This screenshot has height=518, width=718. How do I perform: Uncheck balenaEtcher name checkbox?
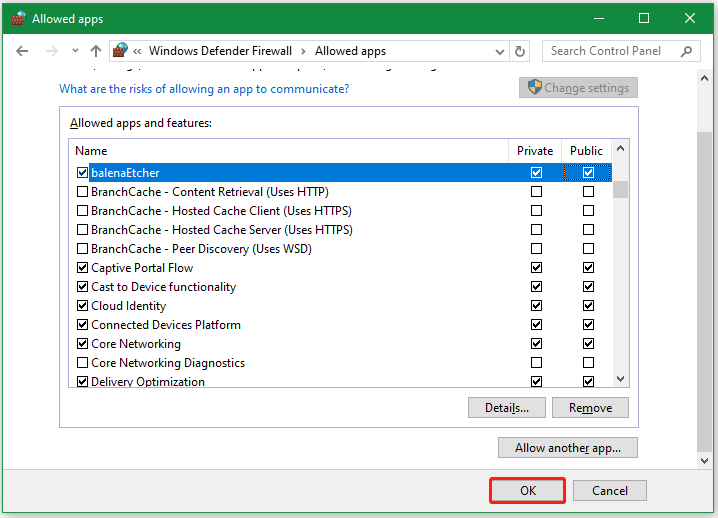82,173
